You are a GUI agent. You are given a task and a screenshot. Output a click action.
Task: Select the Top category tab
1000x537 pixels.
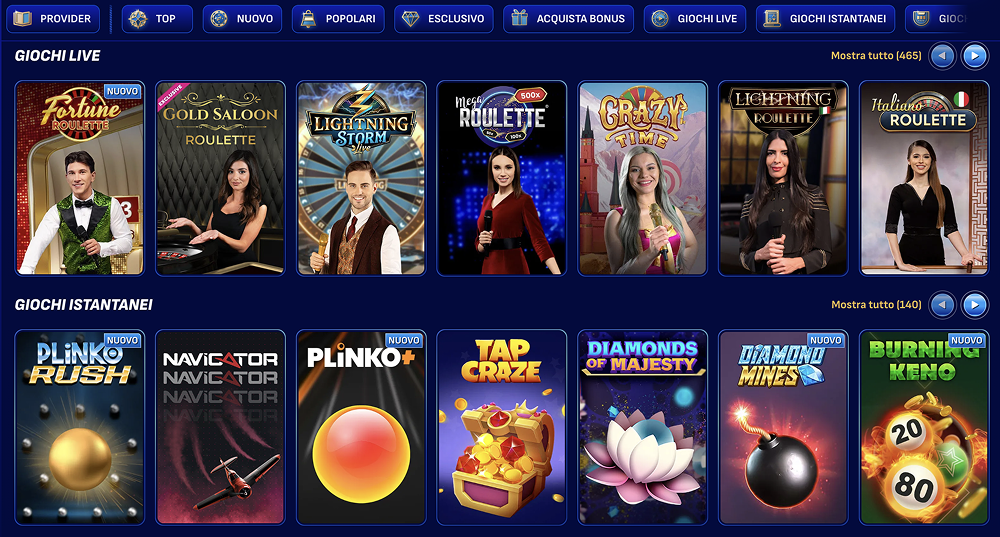tap(157, 19)
